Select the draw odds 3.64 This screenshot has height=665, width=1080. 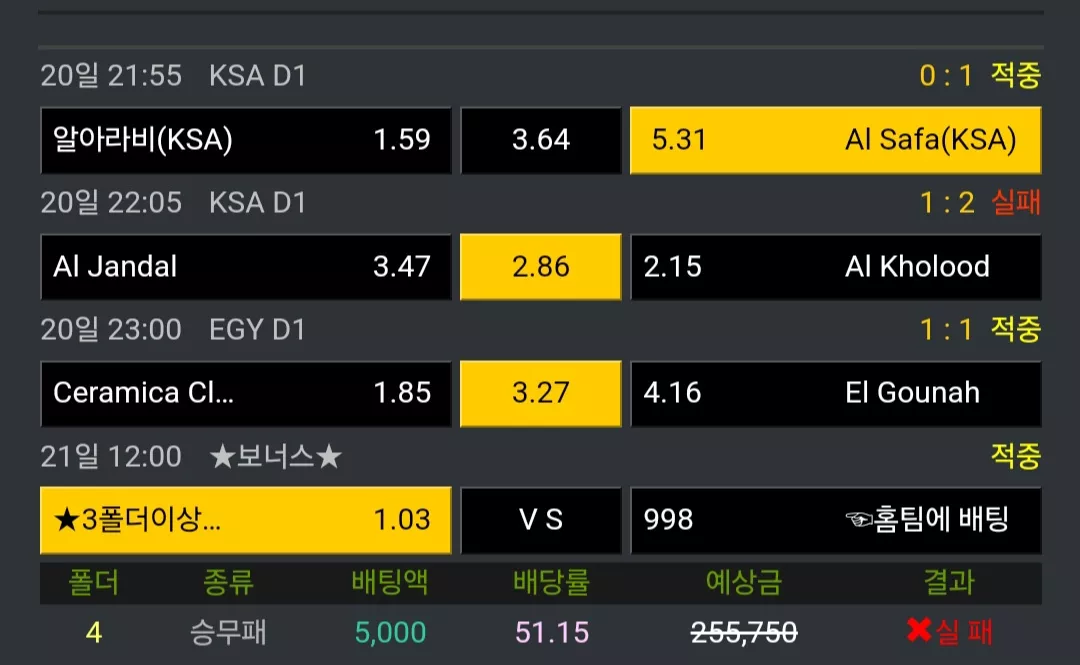(541, 140)
